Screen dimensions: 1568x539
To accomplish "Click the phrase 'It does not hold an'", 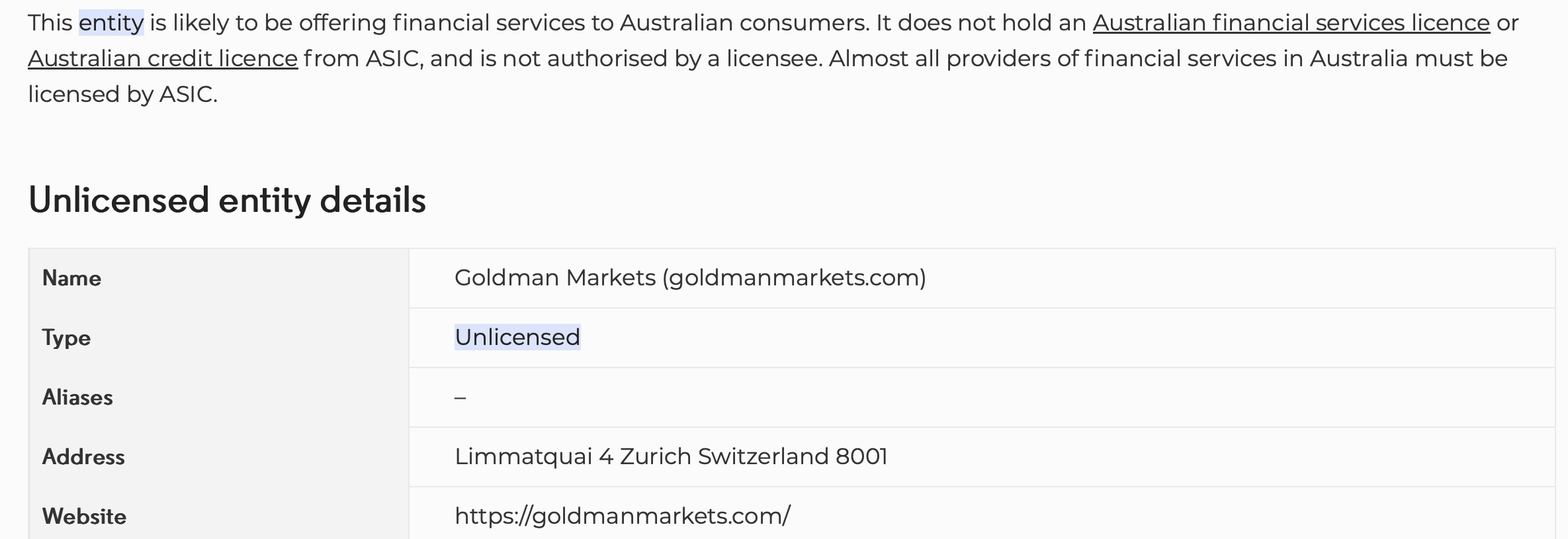I will [981, 23].
